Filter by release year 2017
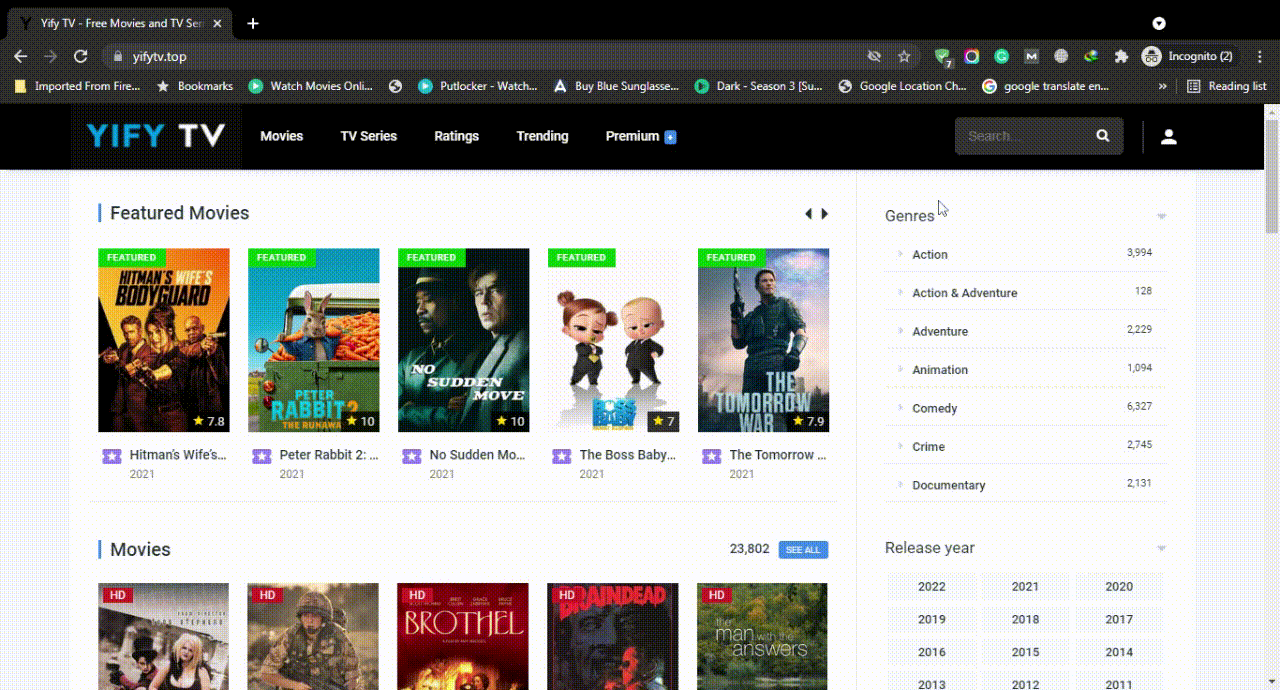Image resolution: width=1280 pixels, height=690 pixels. [x=1119, y=620]
